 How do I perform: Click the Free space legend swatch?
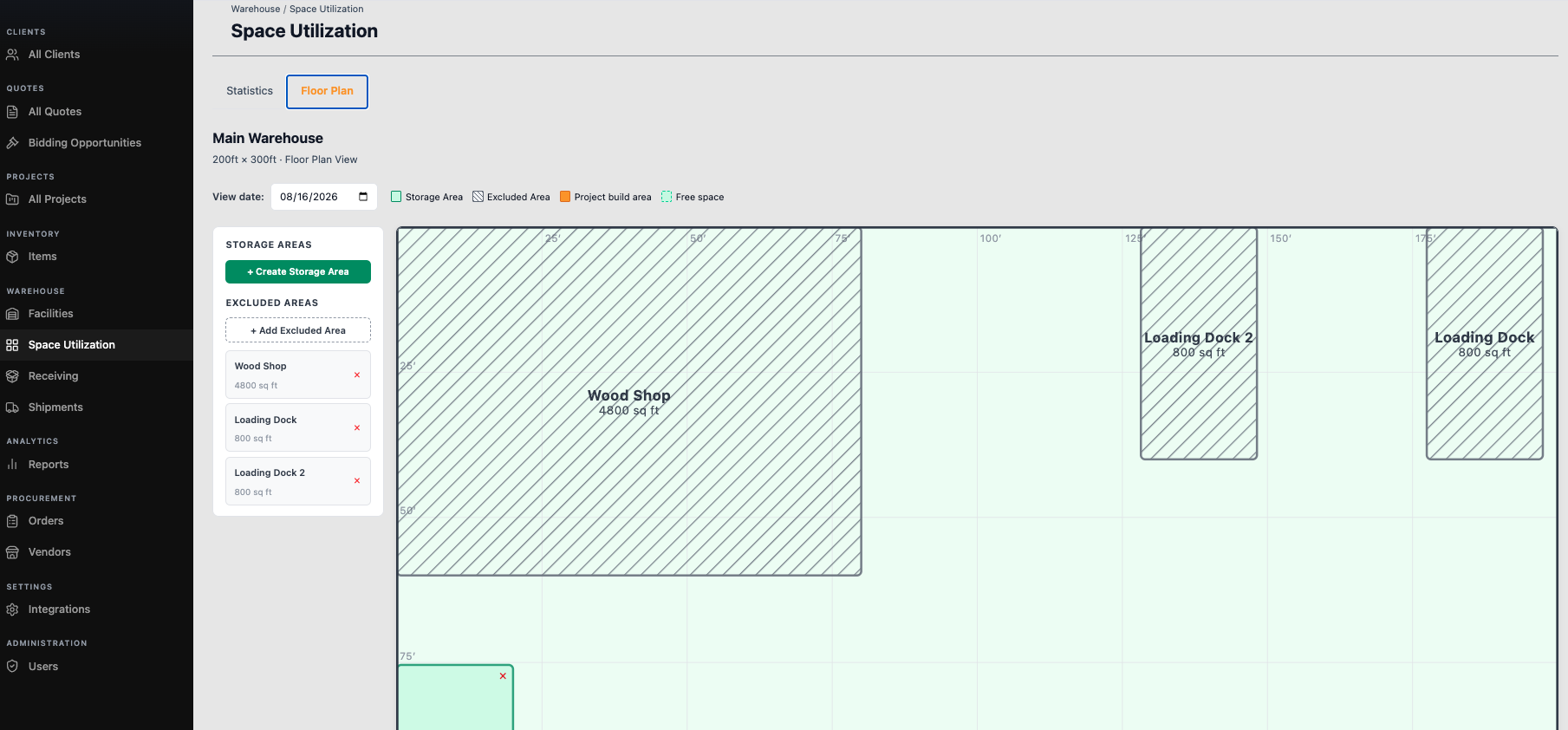pos(667,197)
